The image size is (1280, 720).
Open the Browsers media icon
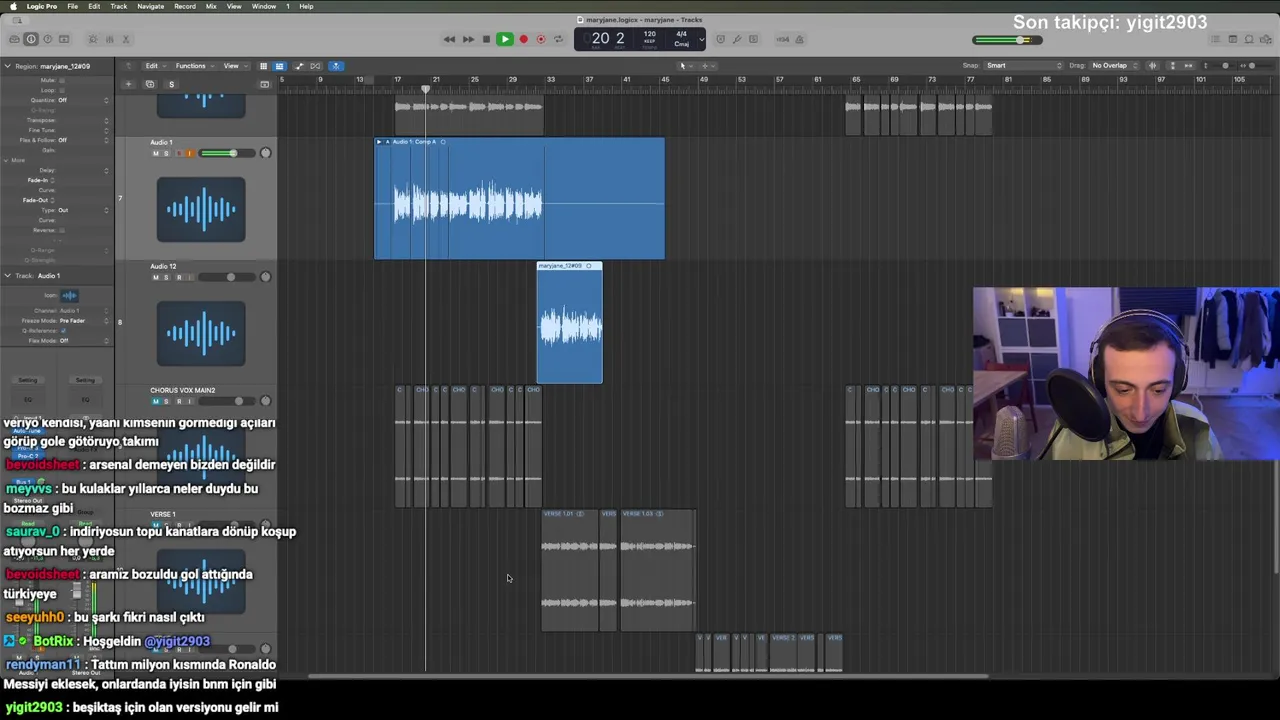tap(1267, 39)
